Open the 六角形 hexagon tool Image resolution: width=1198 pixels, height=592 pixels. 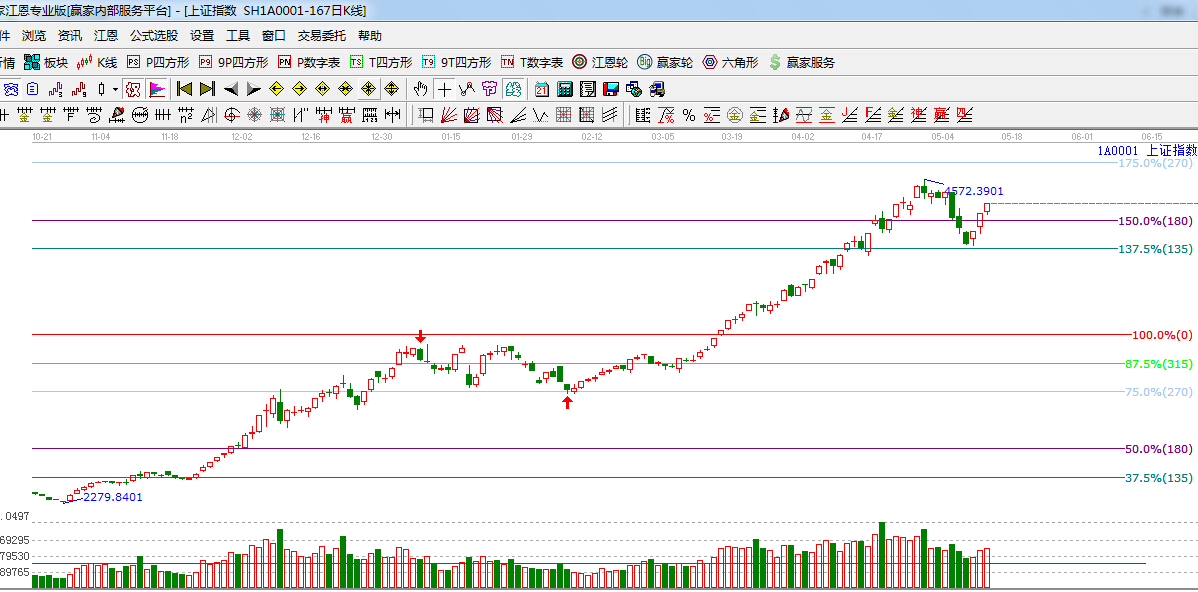click(x=730, y=62)
